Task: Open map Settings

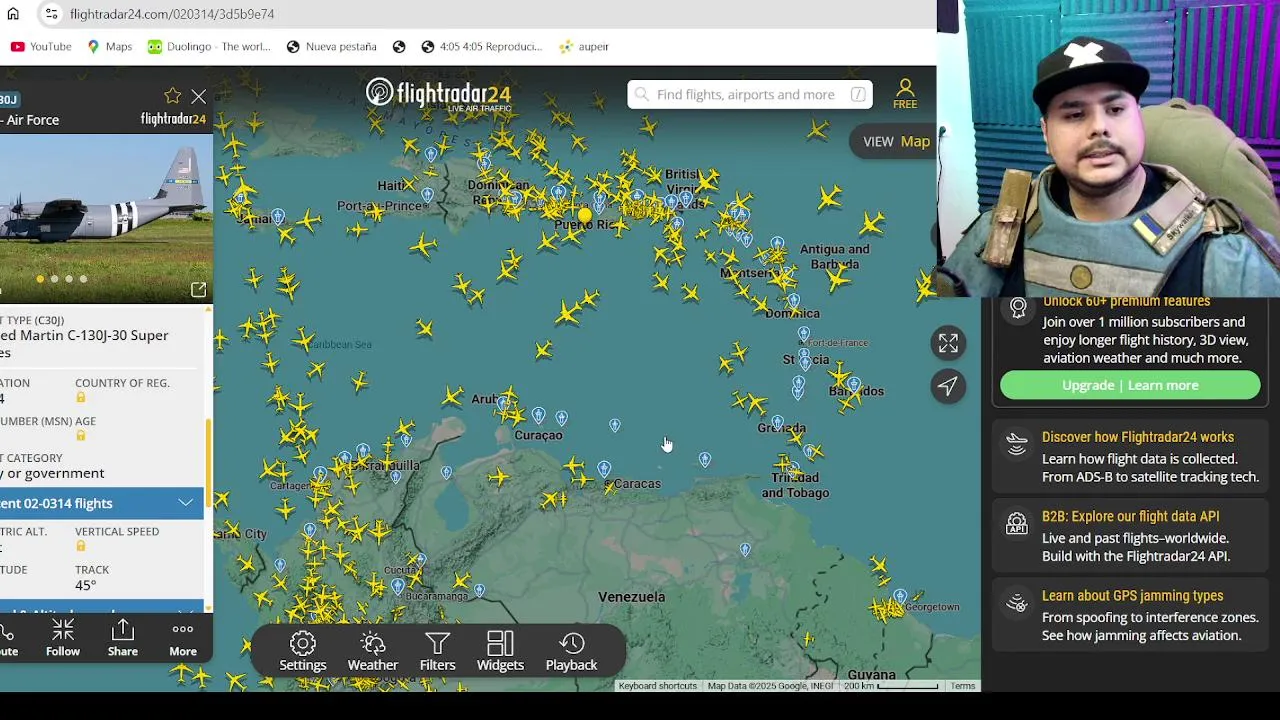Action: (303, 651)
